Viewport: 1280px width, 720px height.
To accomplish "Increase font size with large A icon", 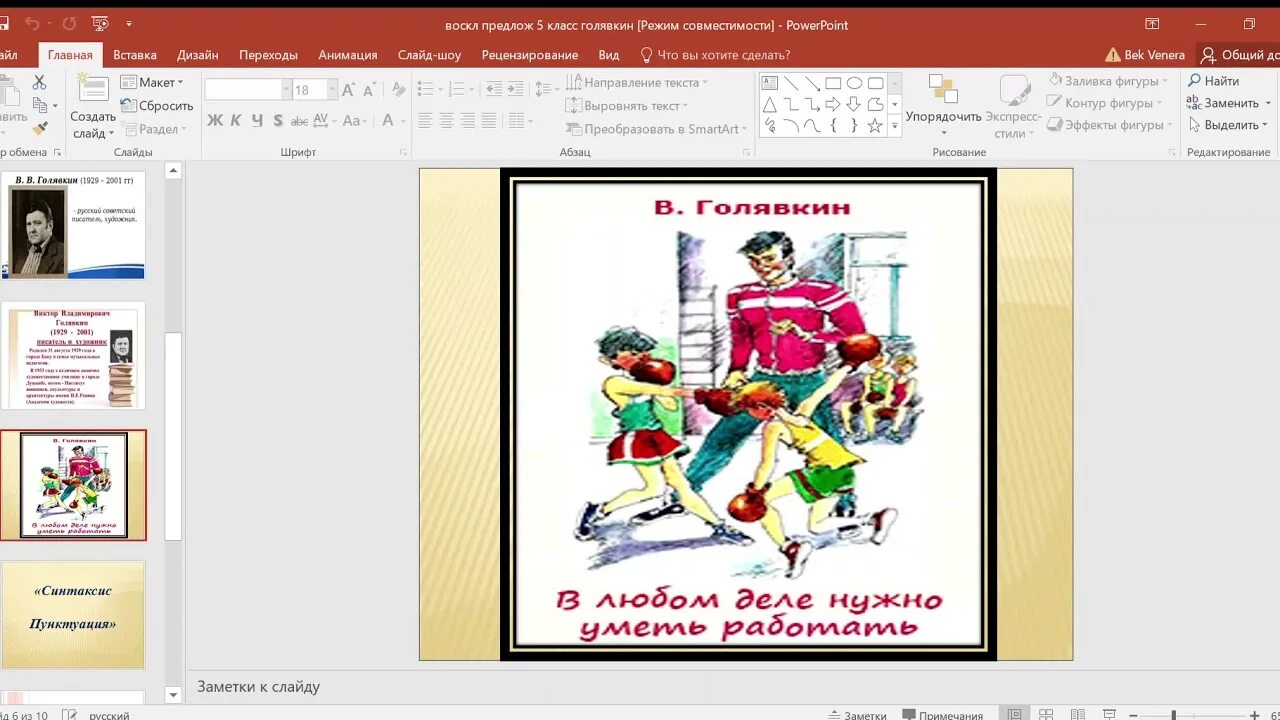I will (348, 90).
